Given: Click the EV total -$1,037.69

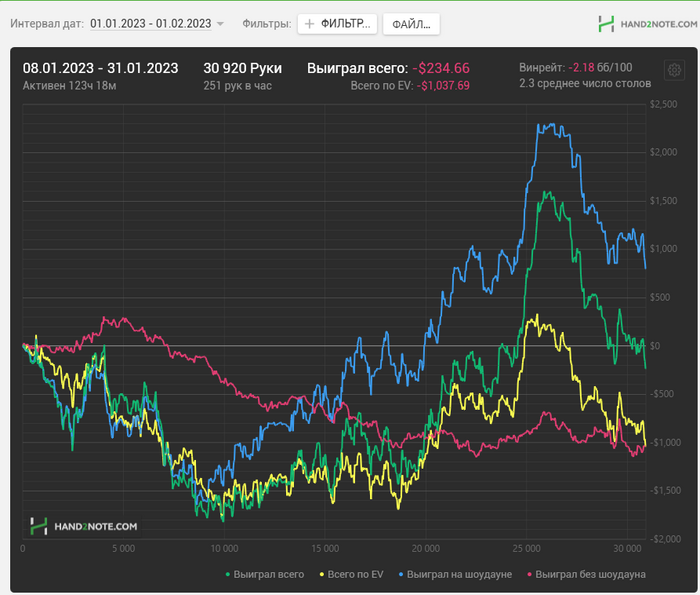Looking at the screenshot, I should point(443,86).
